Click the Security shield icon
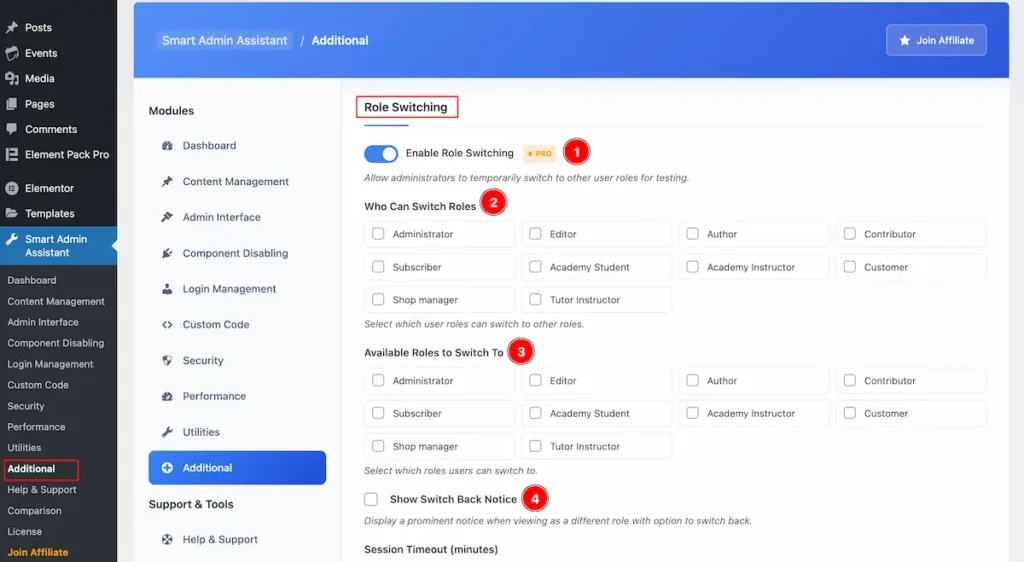 [167, 360]
